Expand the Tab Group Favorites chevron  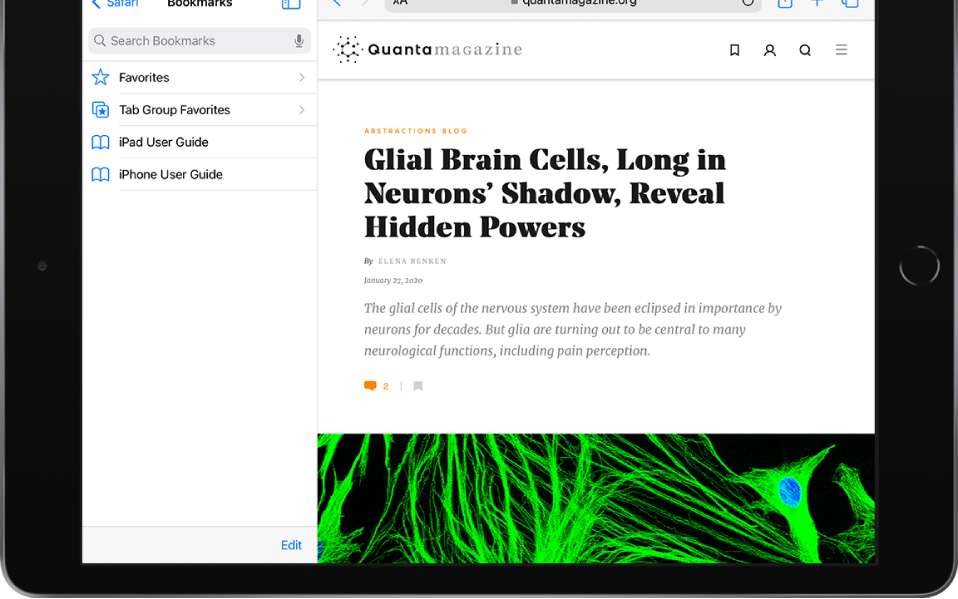pyautogui.click(x=302, y=110)
